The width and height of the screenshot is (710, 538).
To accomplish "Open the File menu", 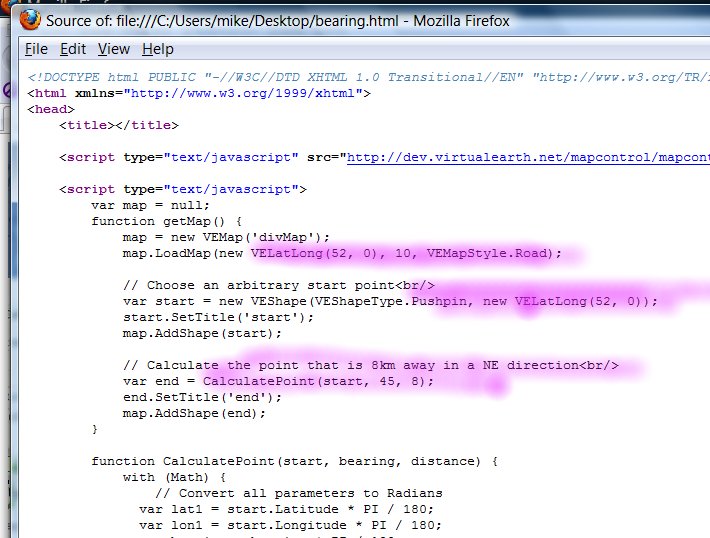I will coord(36,49).
